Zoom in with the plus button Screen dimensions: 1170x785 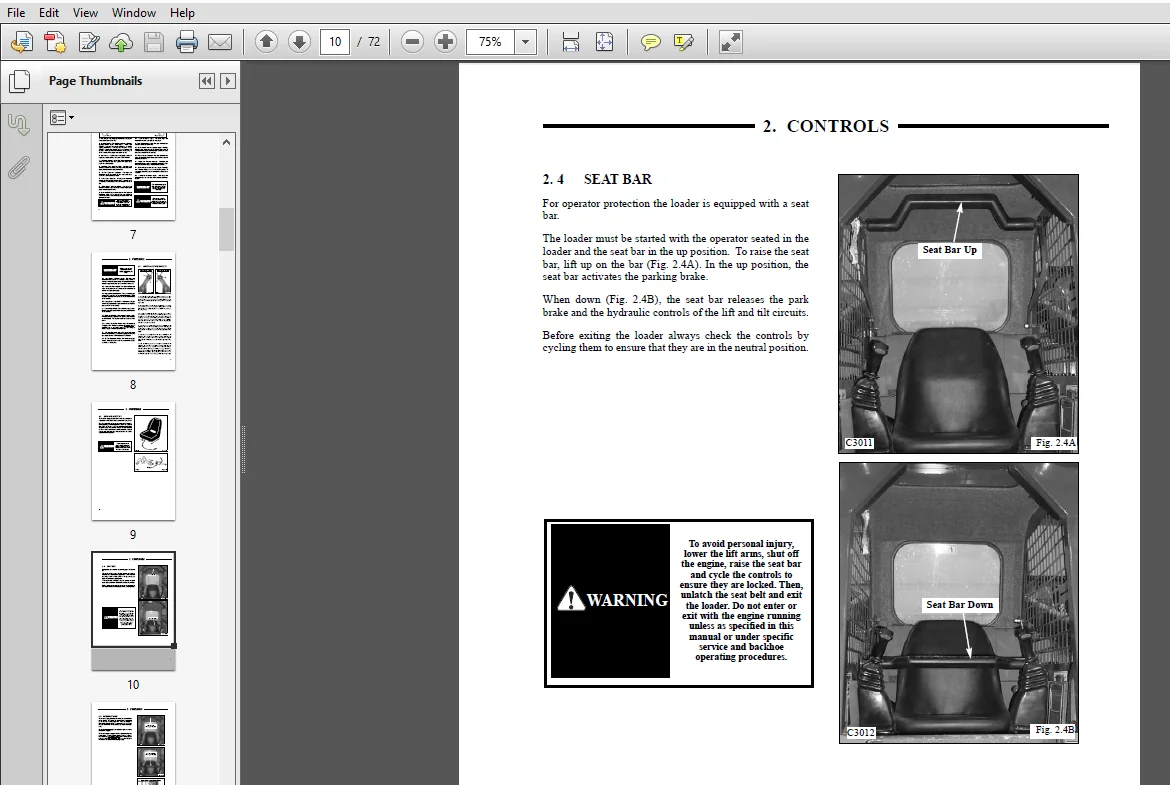pos(445,42)
